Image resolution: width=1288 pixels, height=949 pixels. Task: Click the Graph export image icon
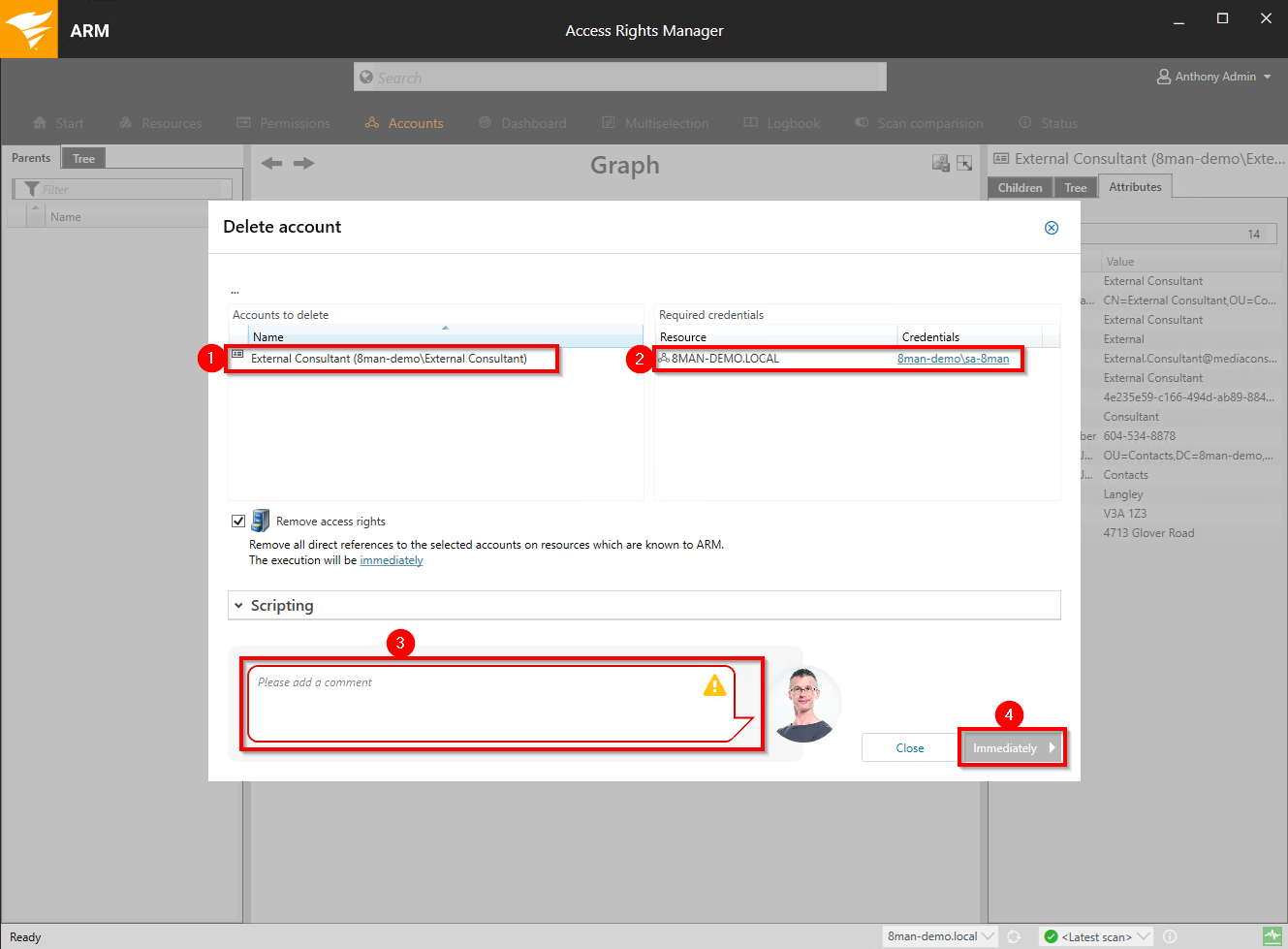940,164
